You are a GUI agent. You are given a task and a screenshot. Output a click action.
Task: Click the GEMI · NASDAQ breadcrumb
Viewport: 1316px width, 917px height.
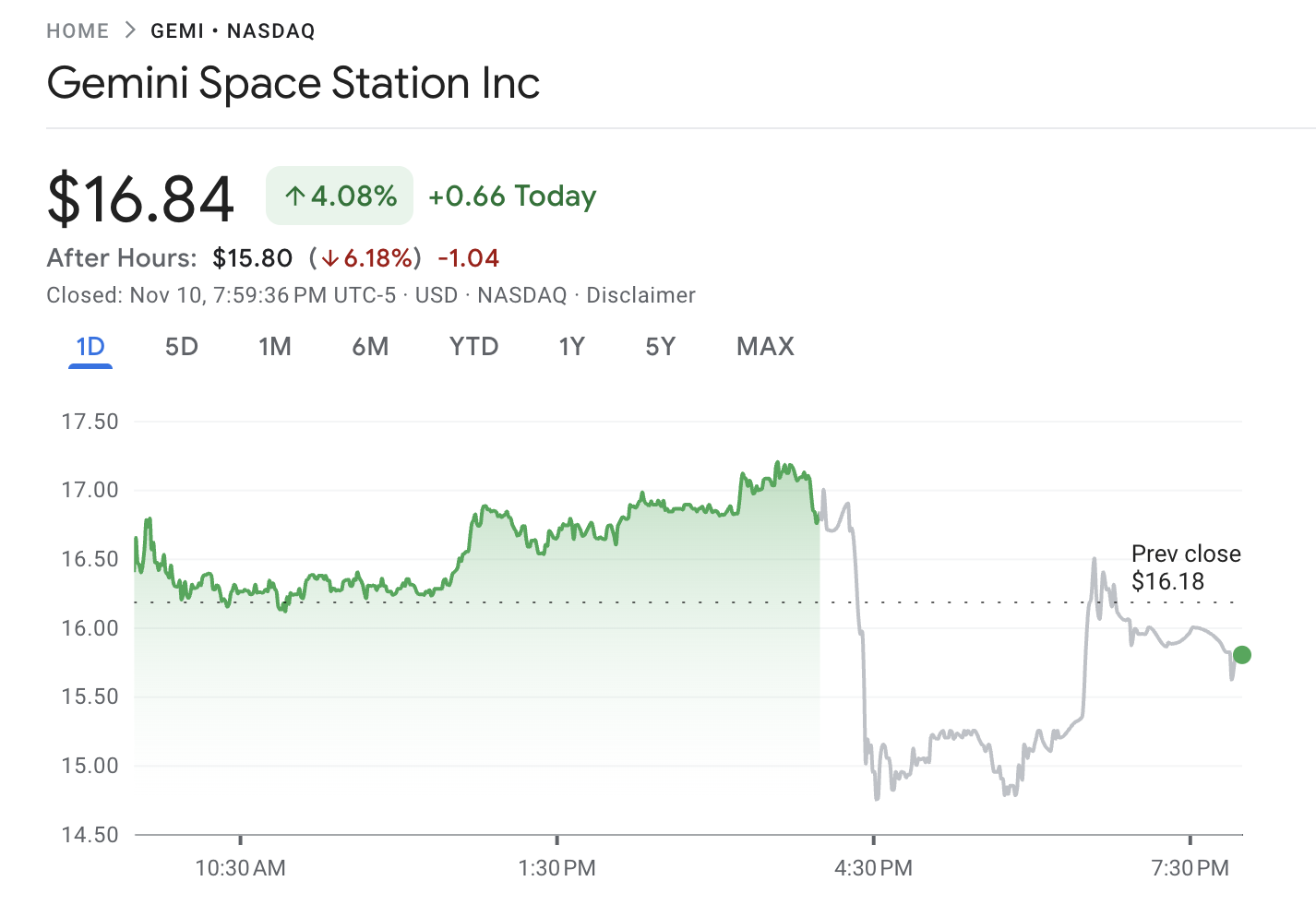click(232, 30)
